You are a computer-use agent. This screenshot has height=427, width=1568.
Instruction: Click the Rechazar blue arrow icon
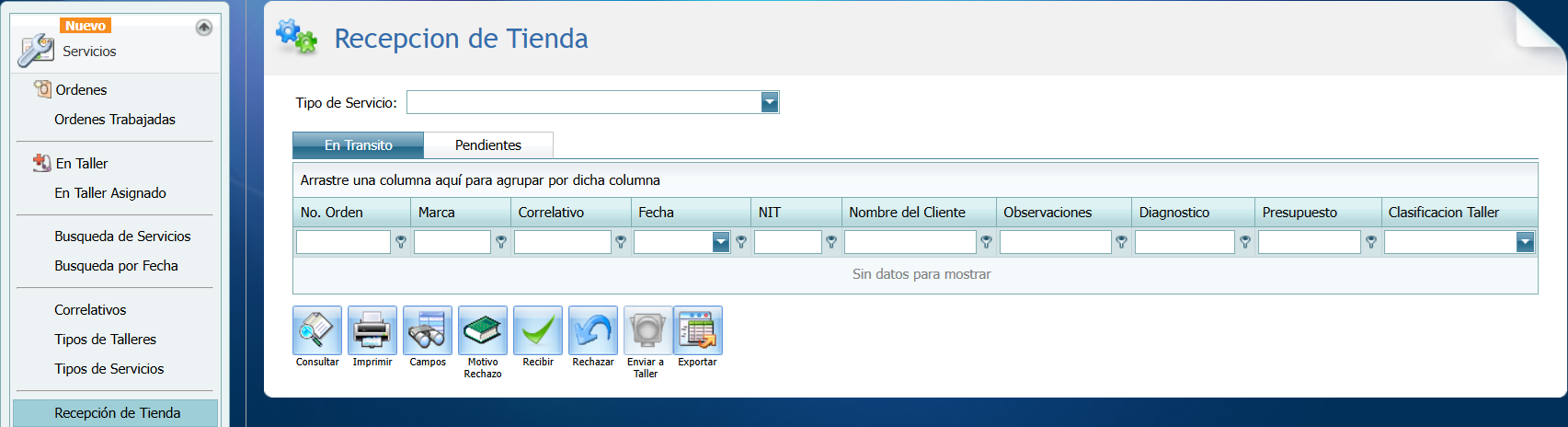click(x=593, y=330)
